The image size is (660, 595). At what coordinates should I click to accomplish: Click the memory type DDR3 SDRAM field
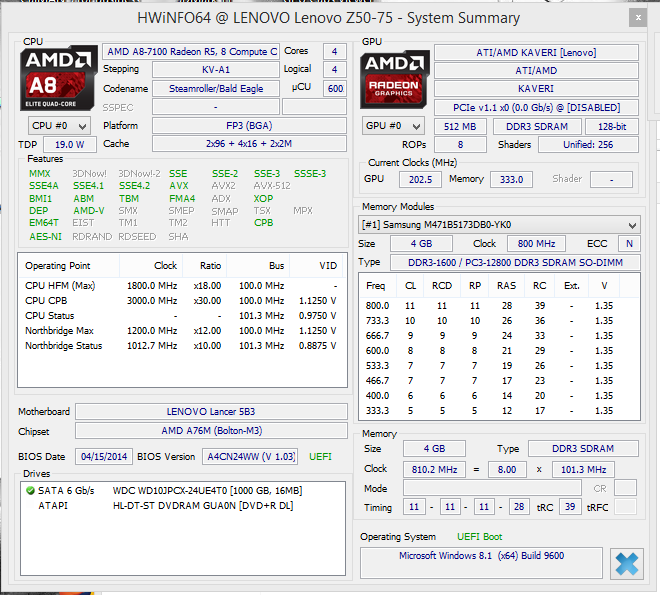[x=583, y=449]
